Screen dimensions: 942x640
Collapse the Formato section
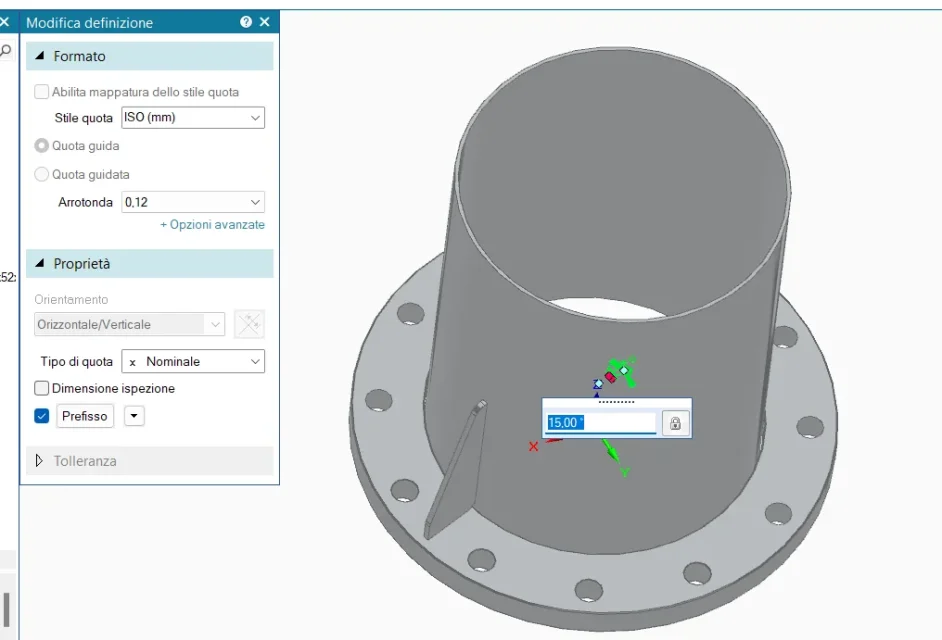pyautogui.click(x=40, y=57)
